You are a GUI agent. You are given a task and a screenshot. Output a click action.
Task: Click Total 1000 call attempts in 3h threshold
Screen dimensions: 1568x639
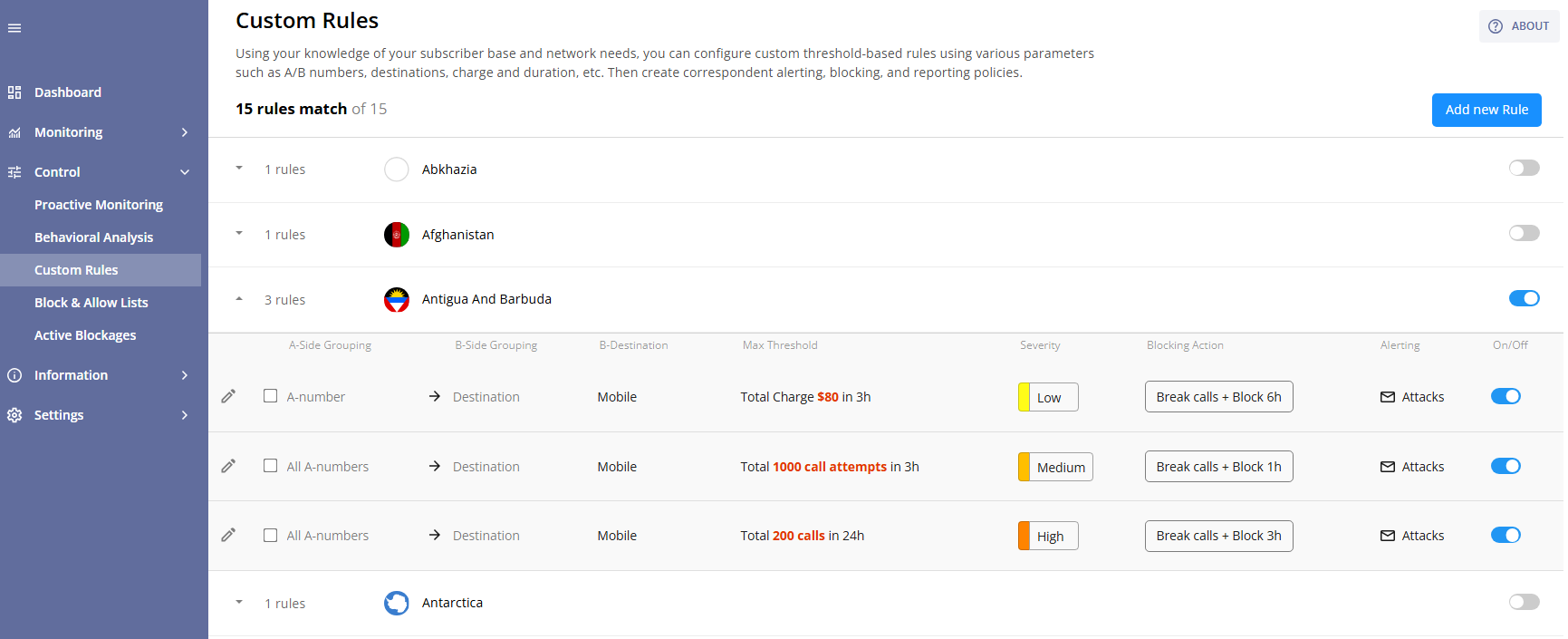click(830, 467)
